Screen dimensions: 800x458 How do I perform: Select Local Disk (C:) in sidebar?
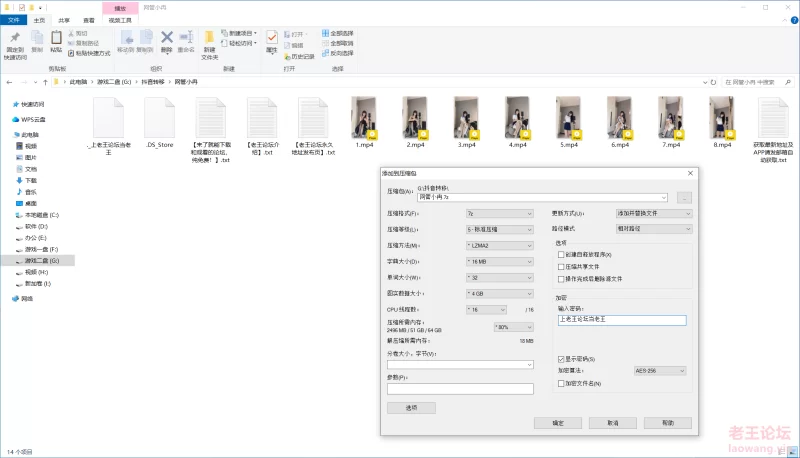coord(37,215)
